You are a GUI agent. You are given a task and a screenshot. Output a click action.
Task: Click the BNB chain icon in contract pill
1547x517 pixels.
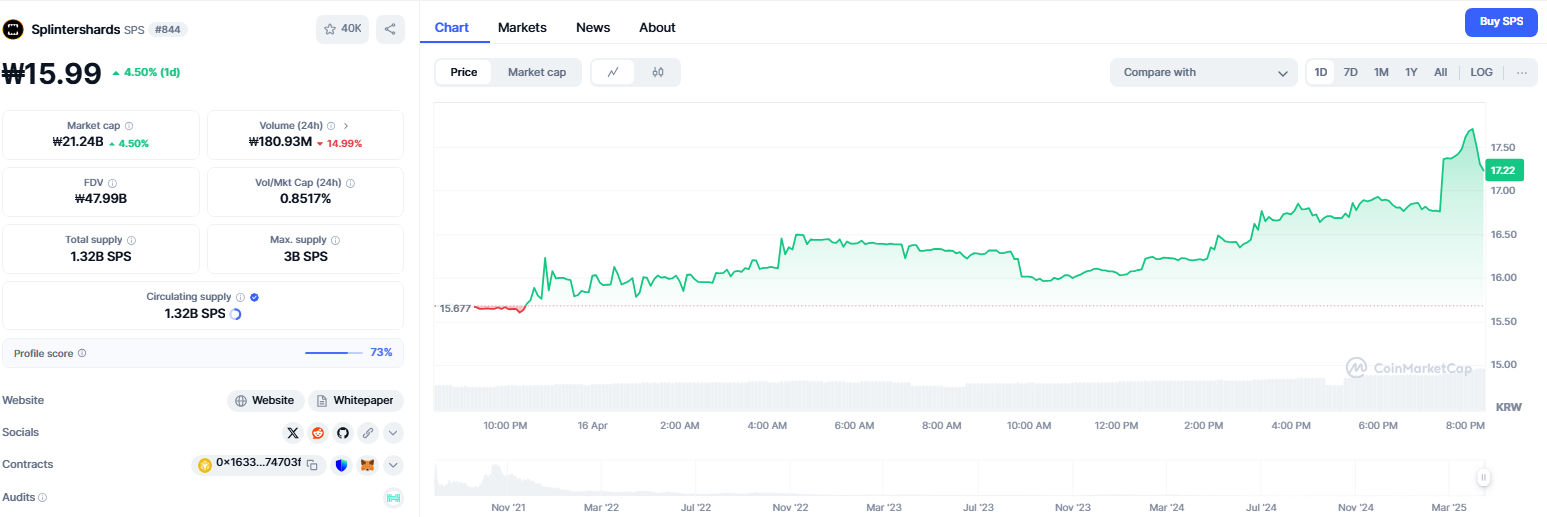[x=205, y=465]
